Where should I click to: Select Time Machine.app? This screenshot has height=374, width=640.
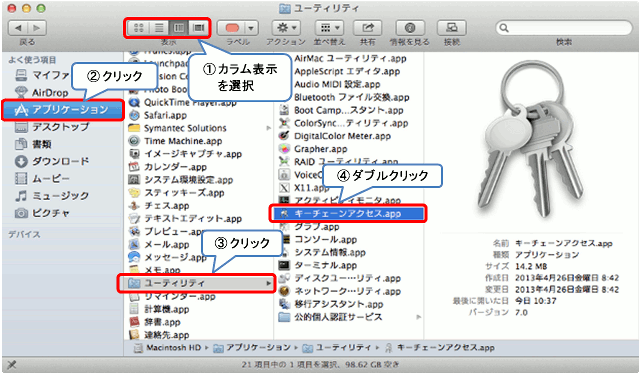coord(176,141)
